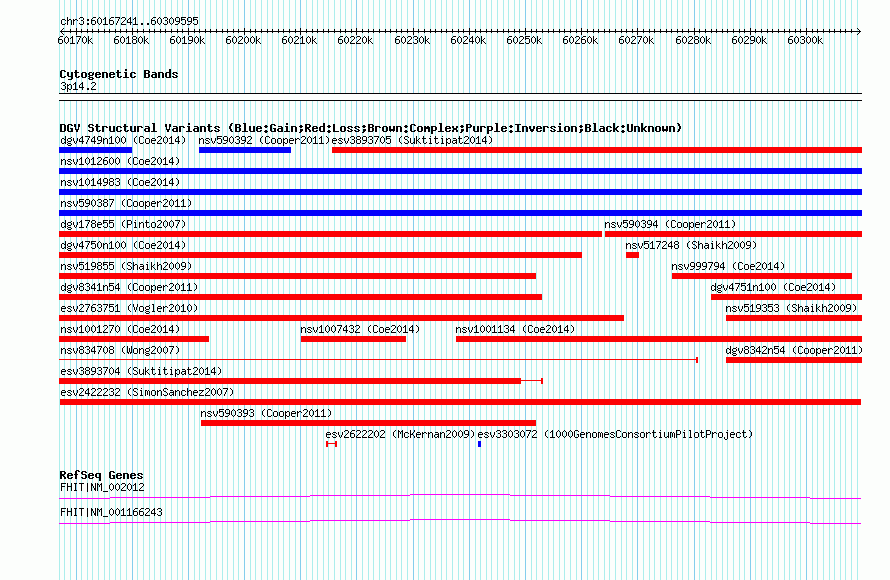Image resolution: width=890 pixels, height=580 pixels.
Task: Click esv2763751 (Vogler2010) variant label
Action: tap(129, 308)
